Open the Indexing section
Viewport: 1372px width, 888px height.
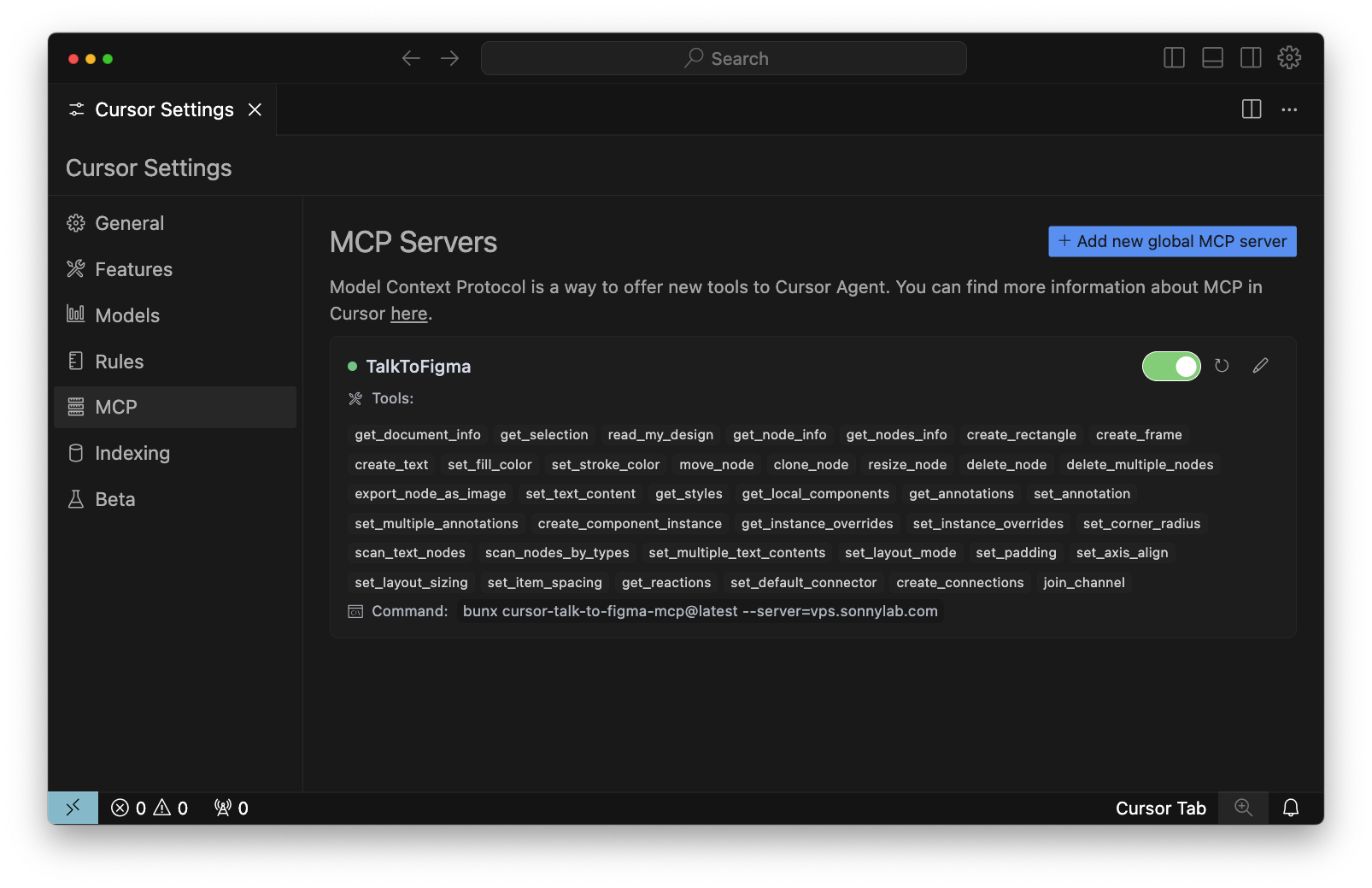[132, 453]
